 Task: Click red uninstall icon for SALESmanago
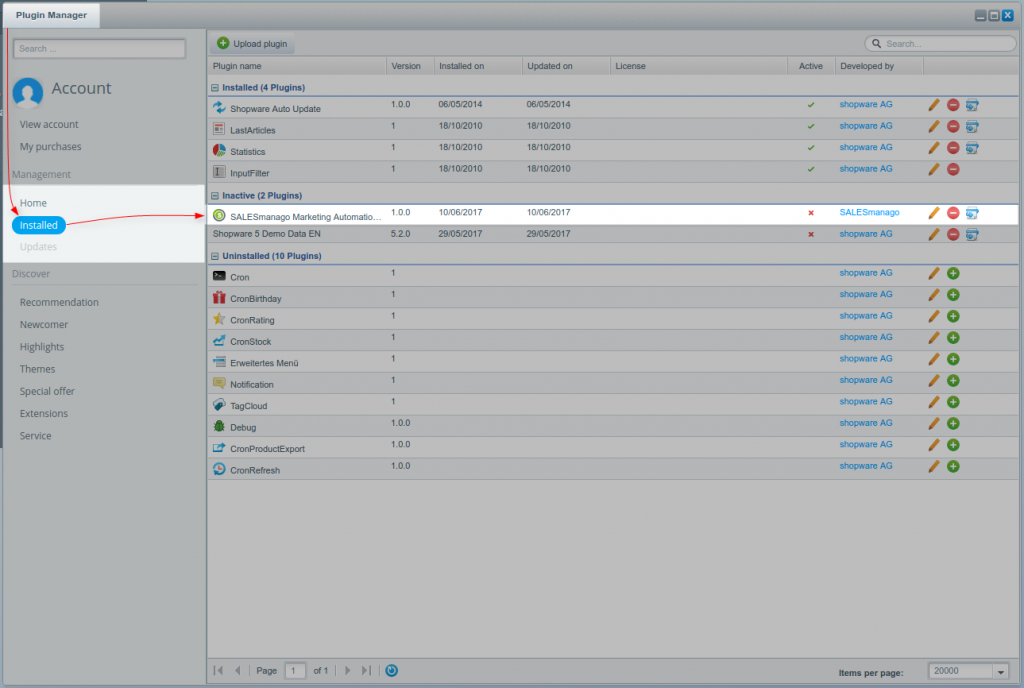pos(953,213)
